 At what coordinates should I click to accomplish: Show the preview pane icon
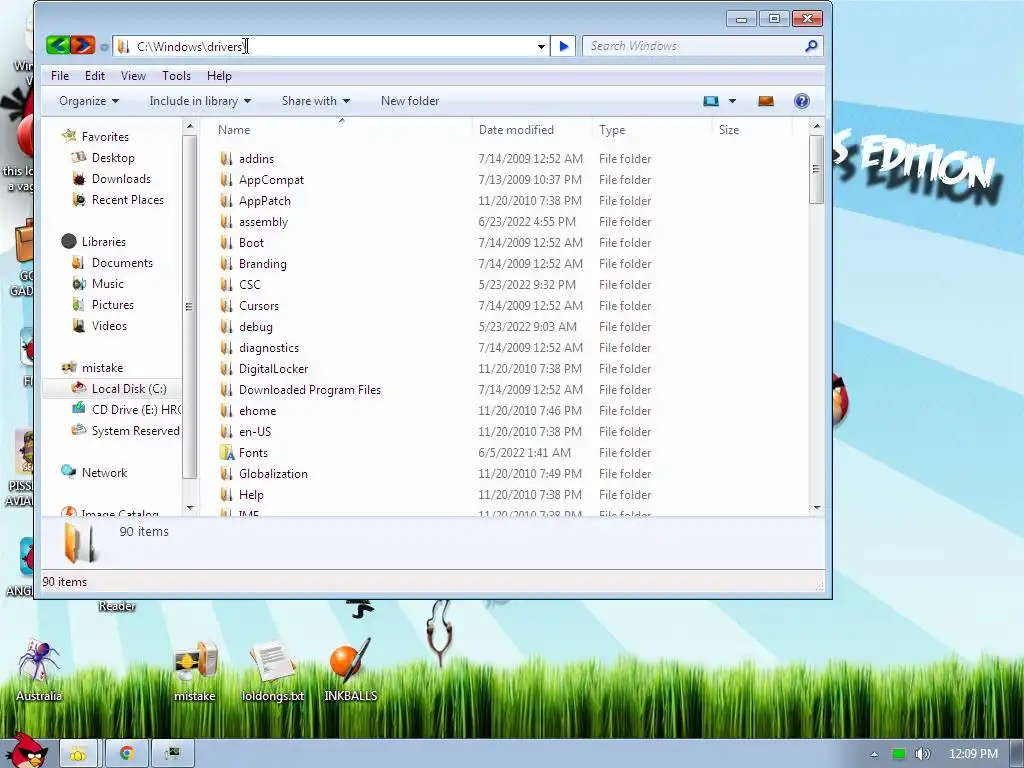[765, 101]
